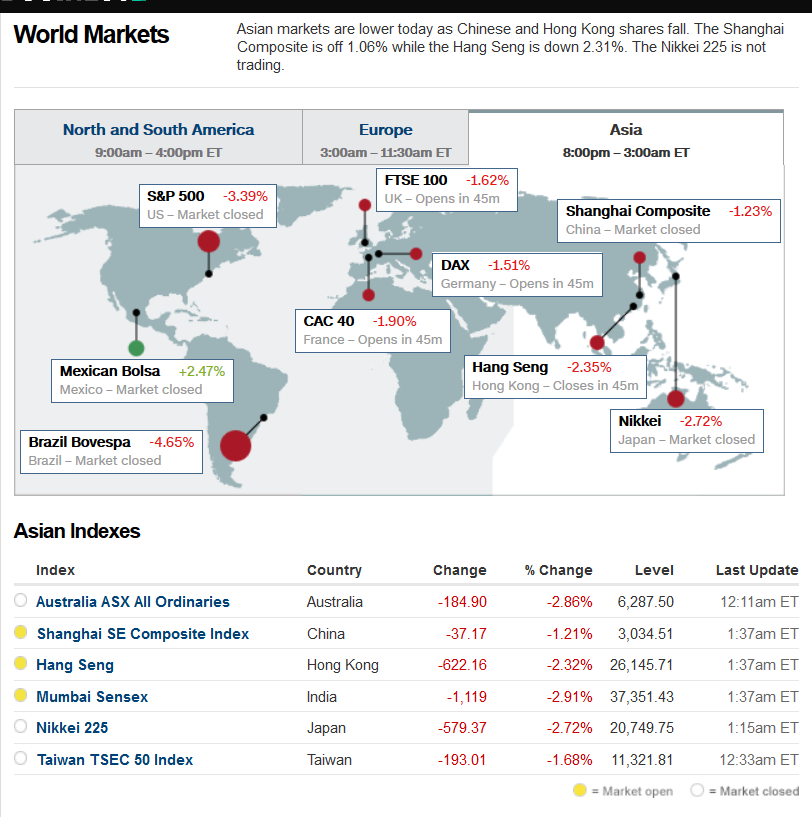Viewport: 812px width, 817px height.
Task: Open the S&P 500 info box
Action: point(207,206)
